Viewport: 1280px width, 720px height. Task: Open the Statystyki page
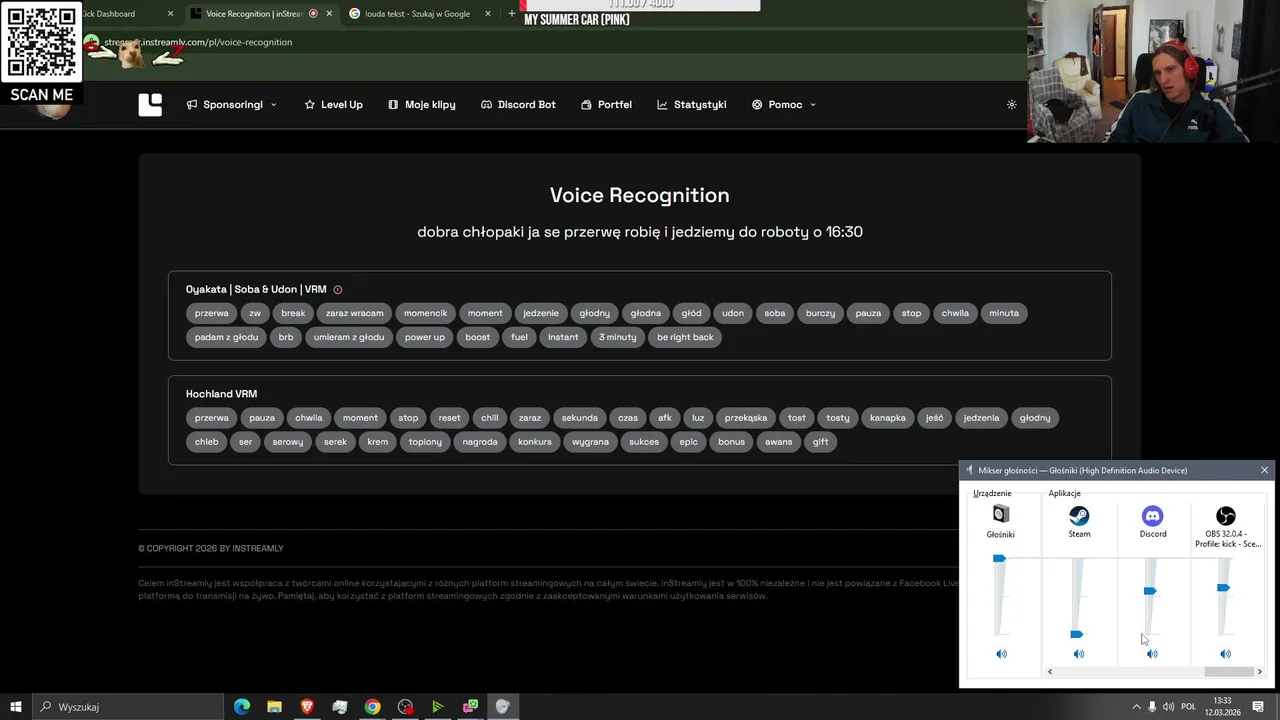[692, 105]
